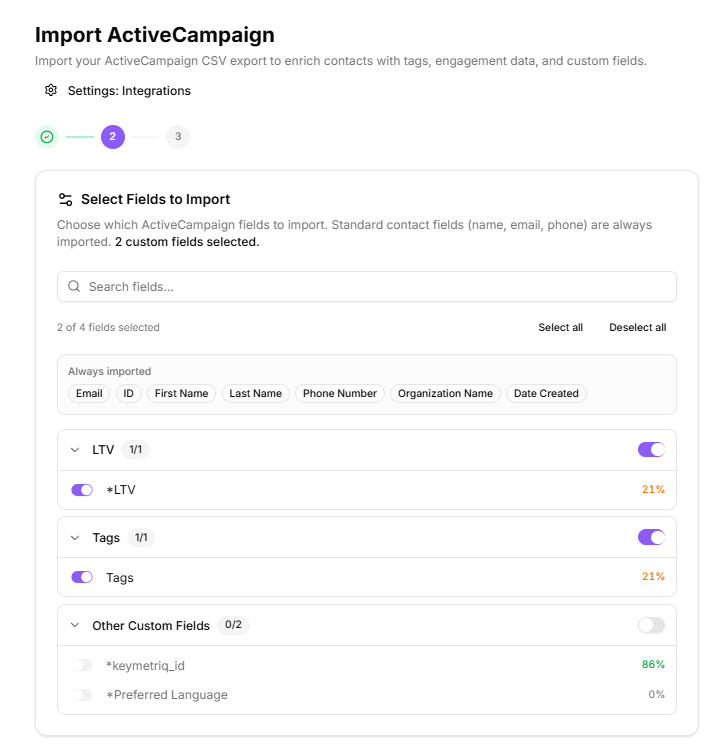Viewport: 721px width, 747px height.
Task: Click the 86% fill rate value
Action: coord(653,664)
